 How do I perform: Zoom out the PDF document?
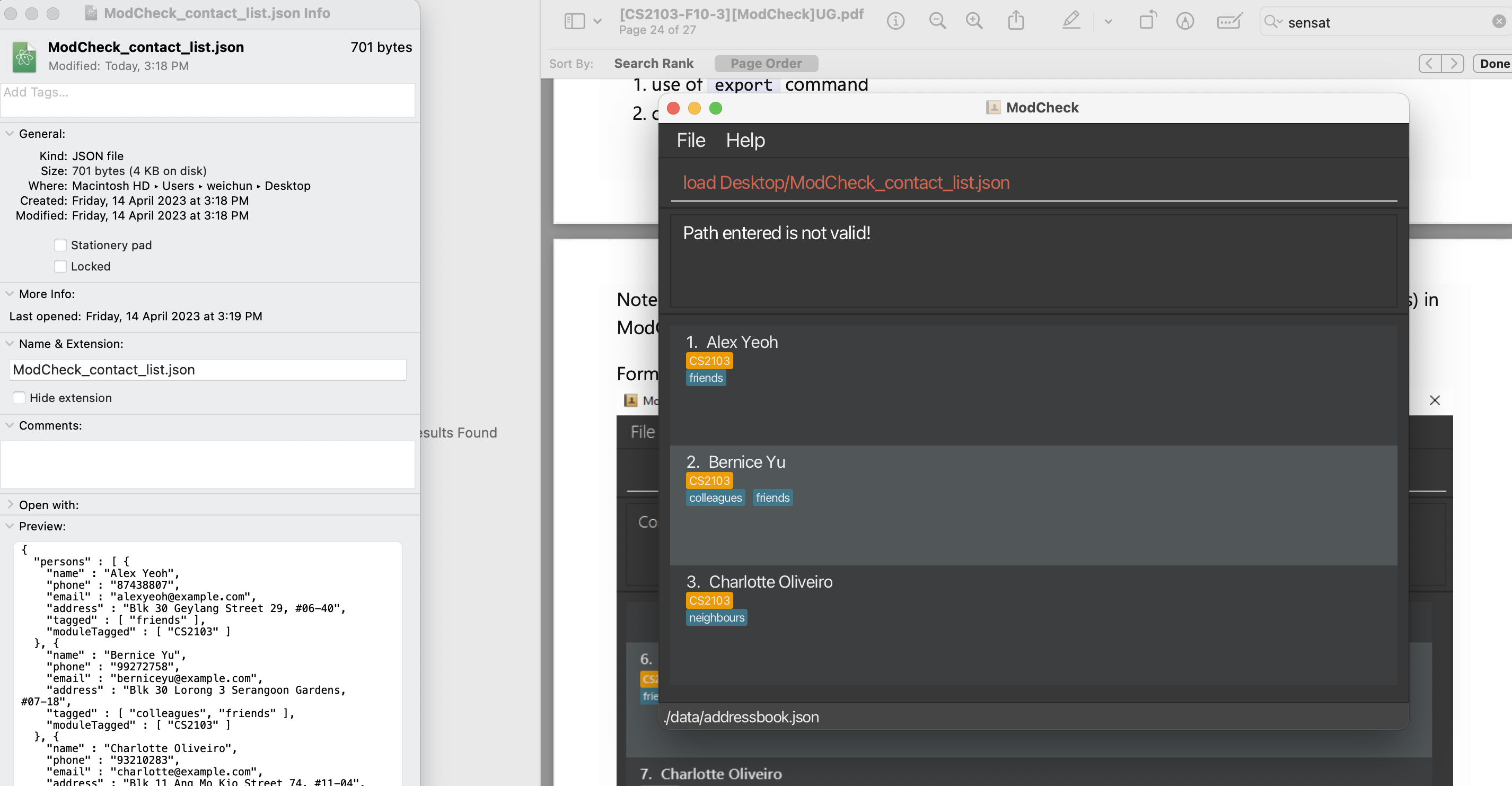937,22
